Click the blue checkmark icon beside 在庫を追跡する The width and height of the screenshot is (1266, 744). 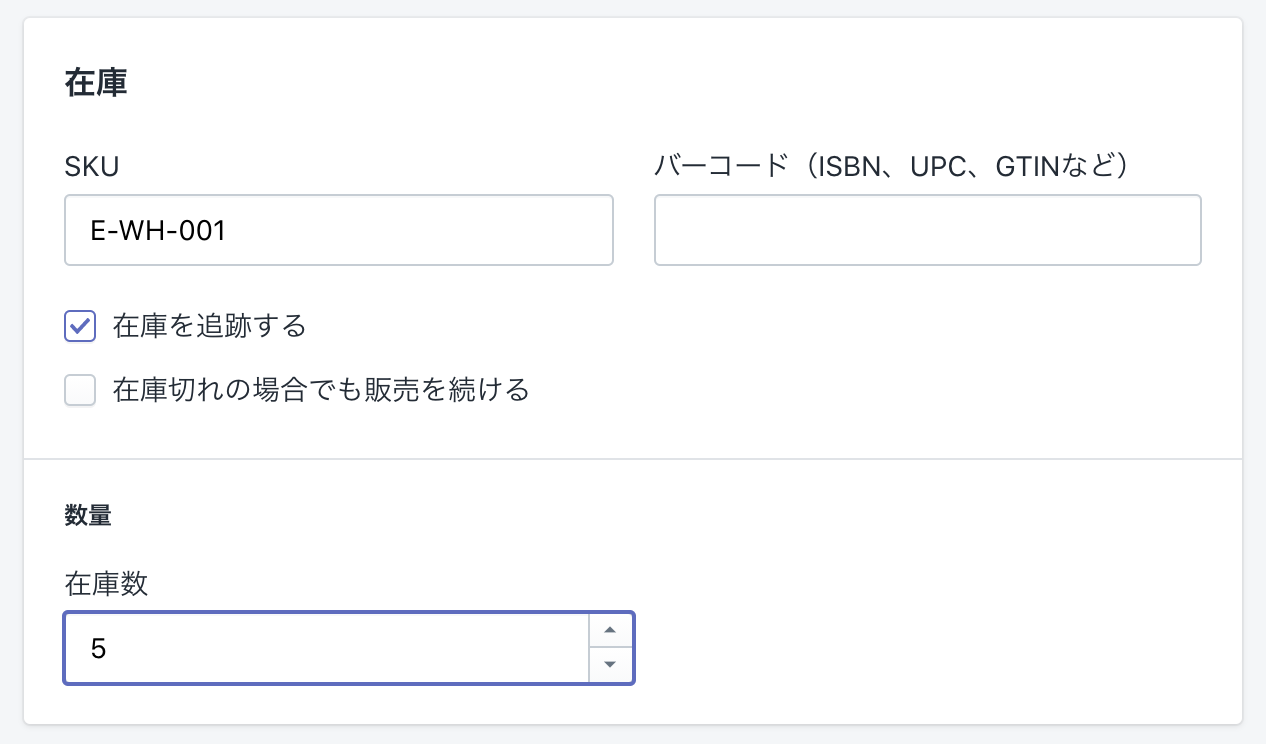[x=80, y=326]
